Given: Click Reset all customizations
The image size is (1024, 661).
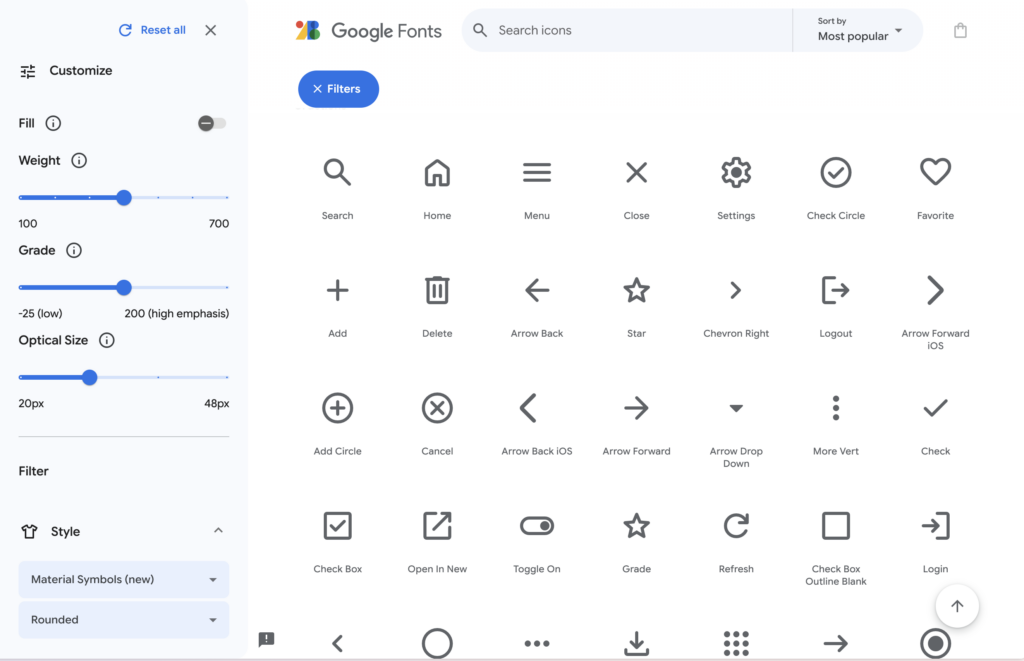Looking at the screenshot, I should [x=152, y=30].
